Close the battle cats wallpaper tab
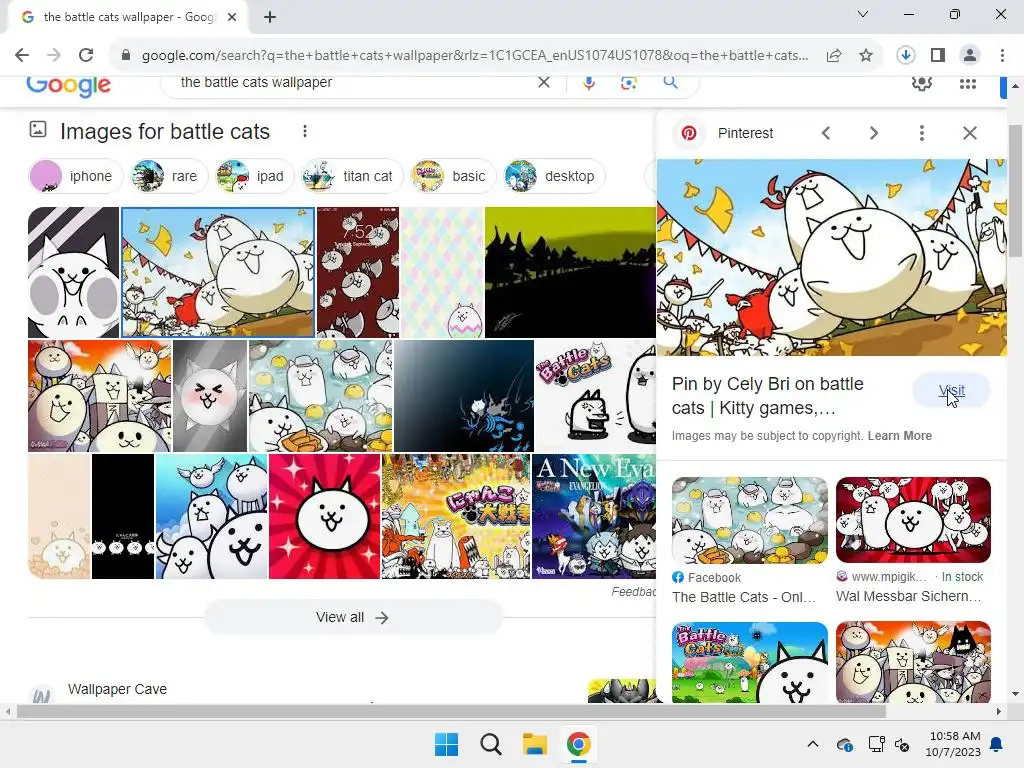This screenshot has width=1024, height=768. 232,17
